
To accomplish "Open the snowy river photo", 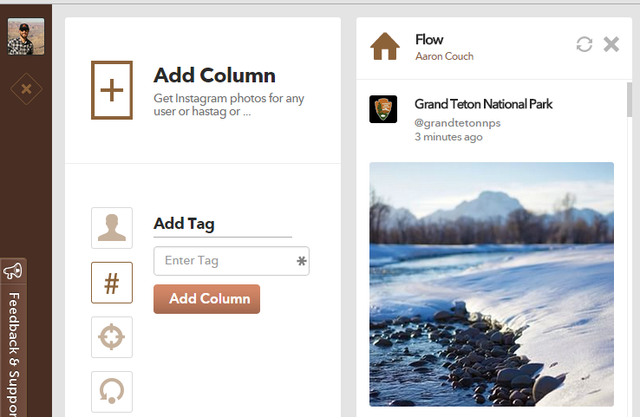I will pos(491,283).
